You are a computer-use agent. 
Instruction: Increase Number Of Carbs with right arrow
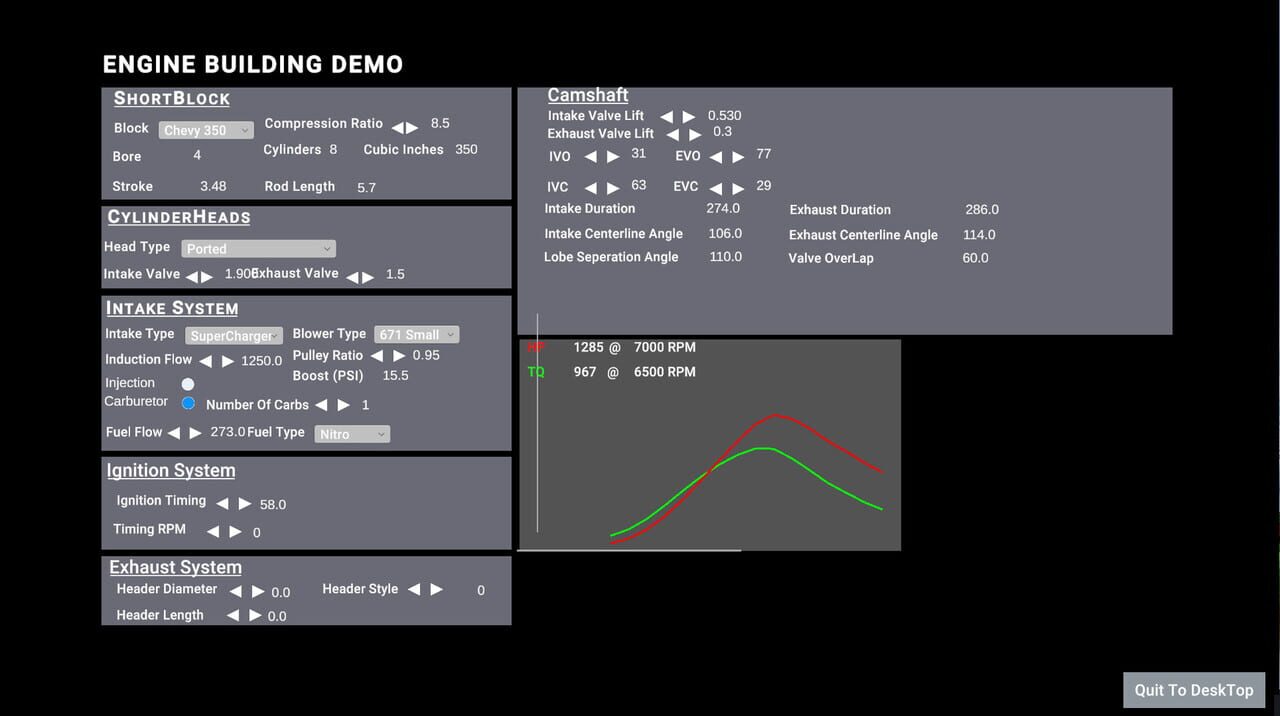[344, 405]
